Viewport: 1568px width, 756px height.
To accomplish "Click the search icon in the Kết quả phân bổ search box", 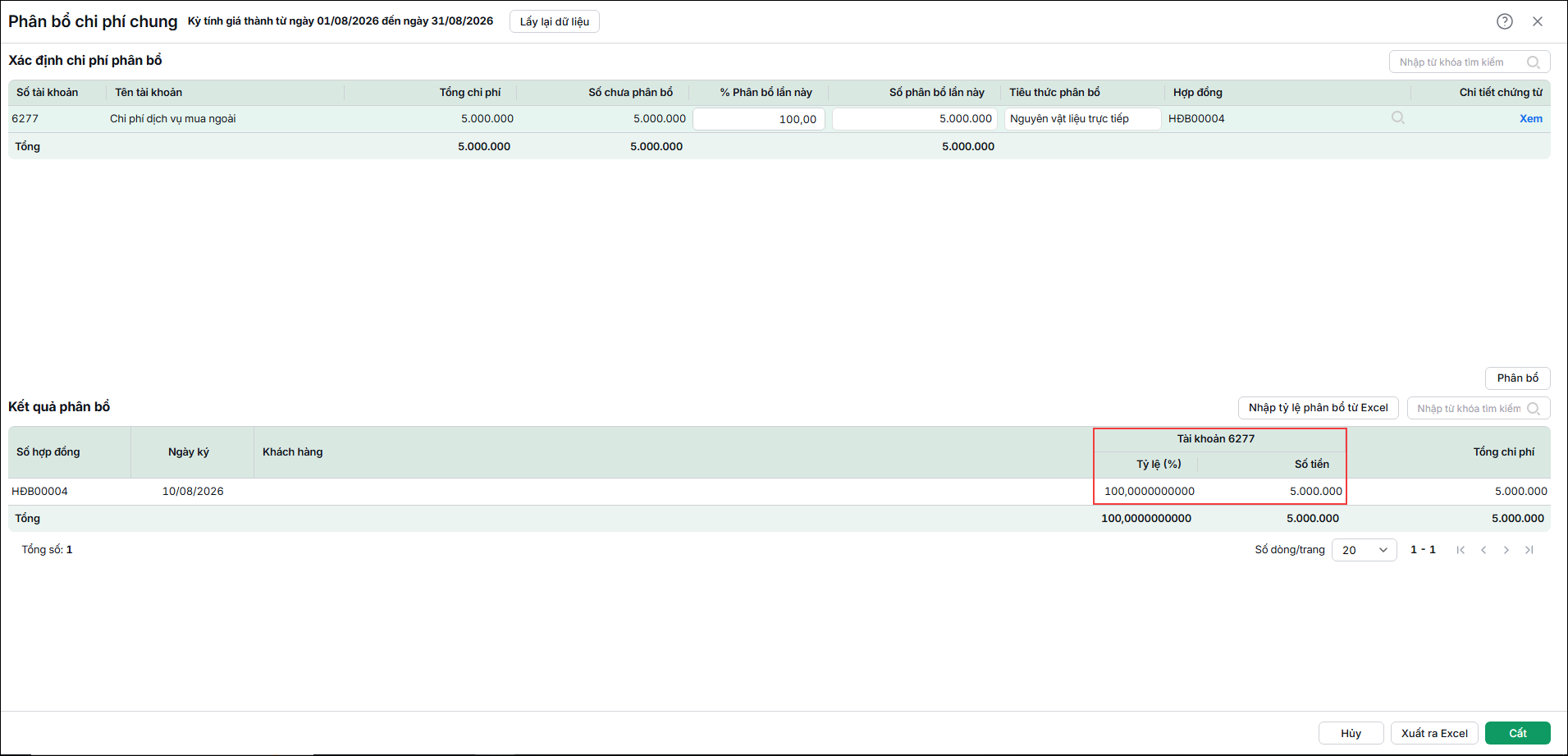I will [1533, 409].
